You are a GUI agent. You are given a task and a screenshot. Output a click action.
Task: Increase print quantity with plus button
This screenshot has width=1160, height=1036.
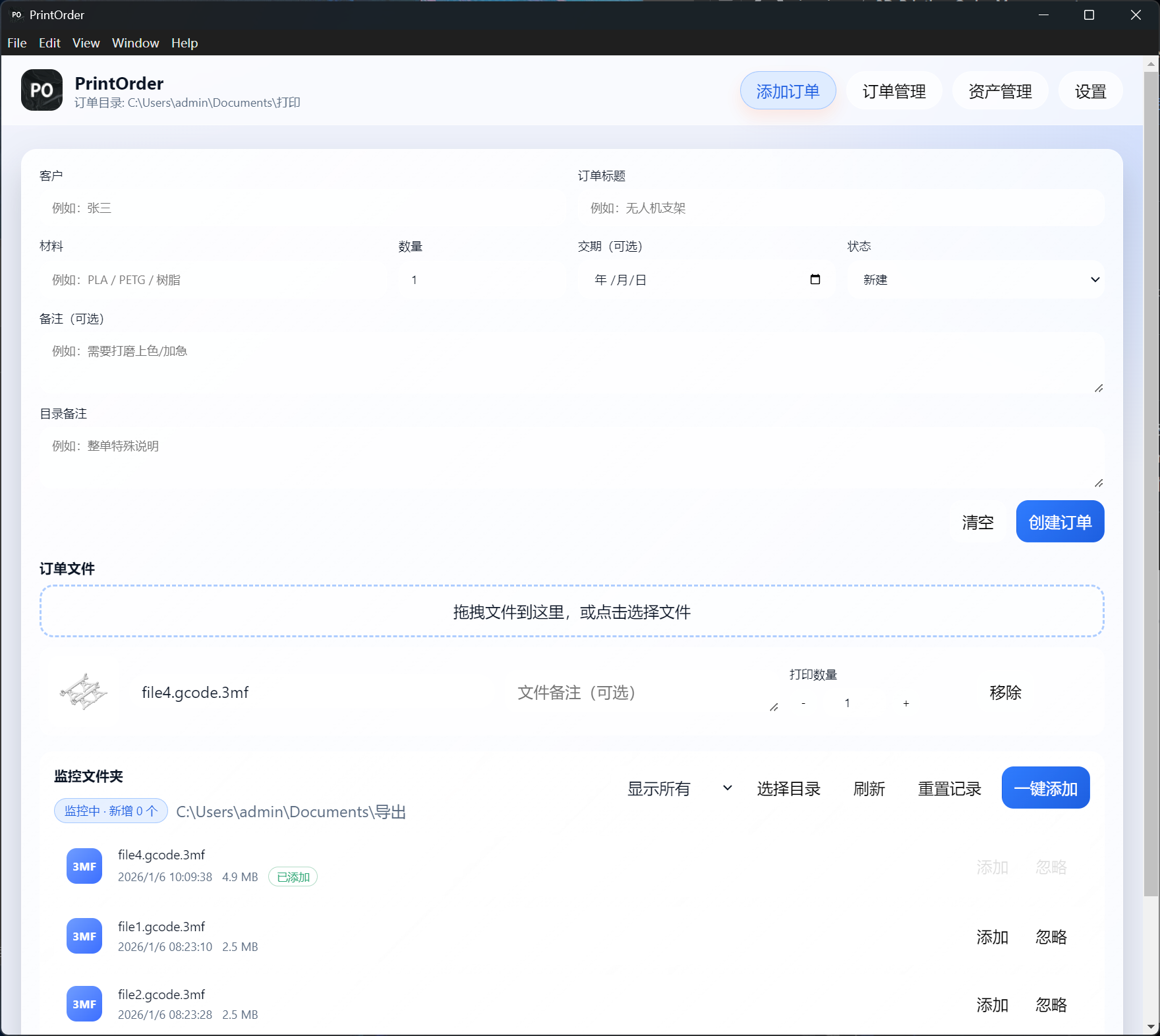[906, 703]
